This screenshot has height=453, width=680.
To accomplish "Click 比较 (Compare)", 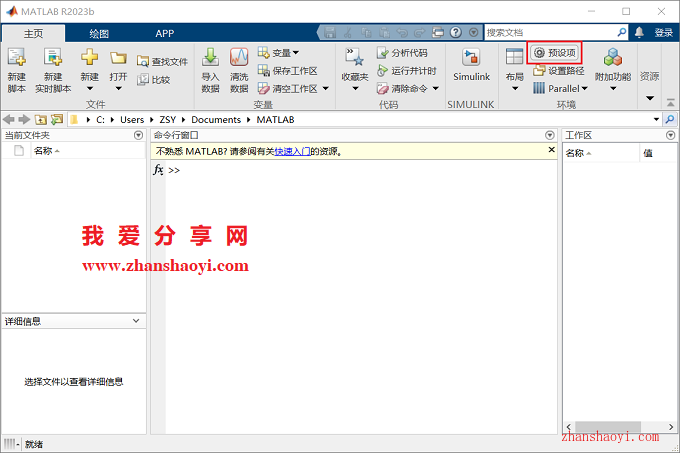I will tap(154, 80).
